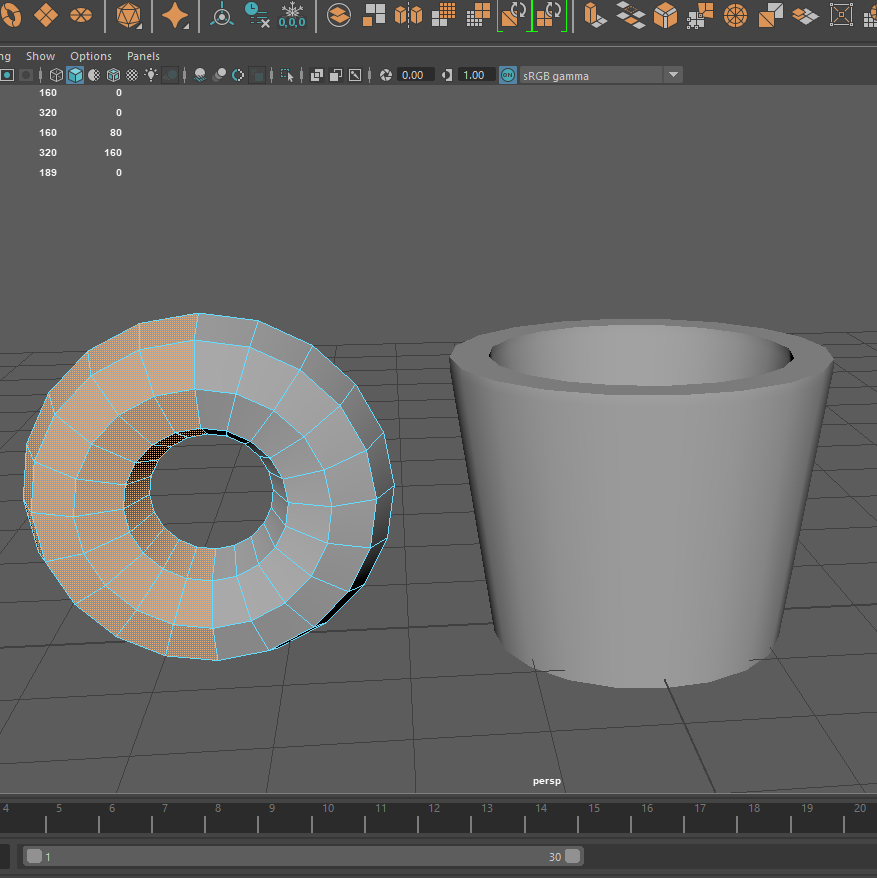Toggle wireframe display cube in panel toolbar
This screenshot has height=878, width=877.
56,75
